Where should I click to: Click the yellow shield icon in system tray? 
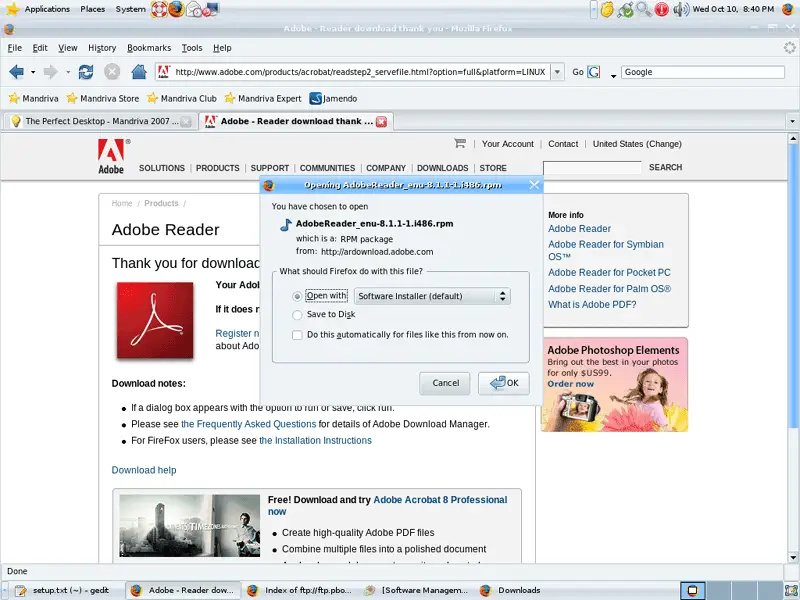(x=607, y=9)
